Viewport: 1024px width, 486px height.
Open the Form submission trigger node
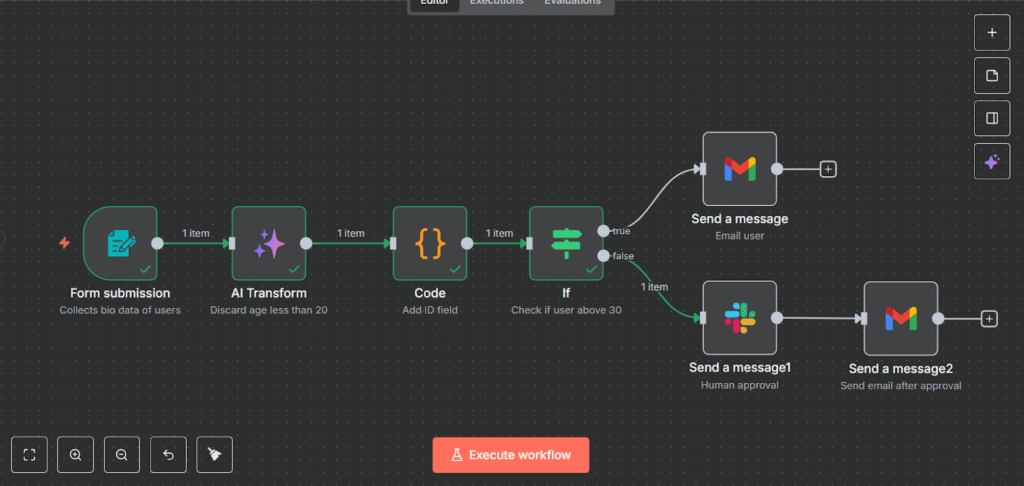click(x=120, y=243)
